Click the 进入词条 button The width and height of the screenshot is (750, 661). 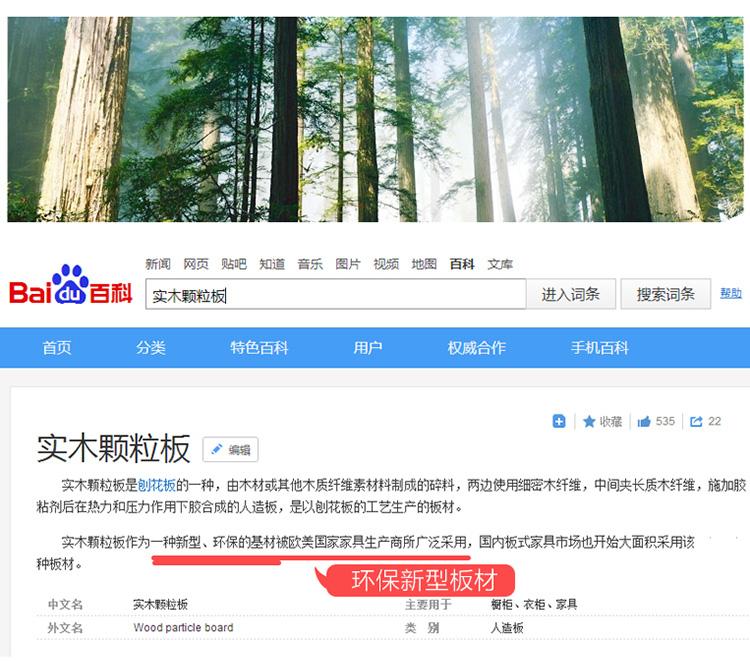coord(570,294)
